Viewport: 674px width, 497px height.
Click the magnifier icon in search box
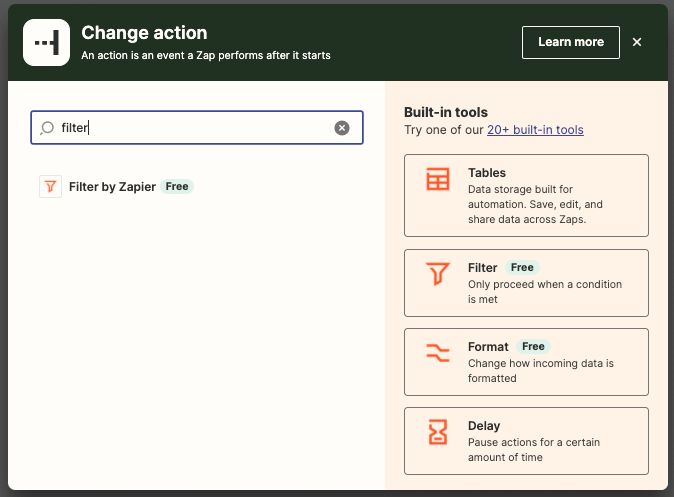pos(46,128)
